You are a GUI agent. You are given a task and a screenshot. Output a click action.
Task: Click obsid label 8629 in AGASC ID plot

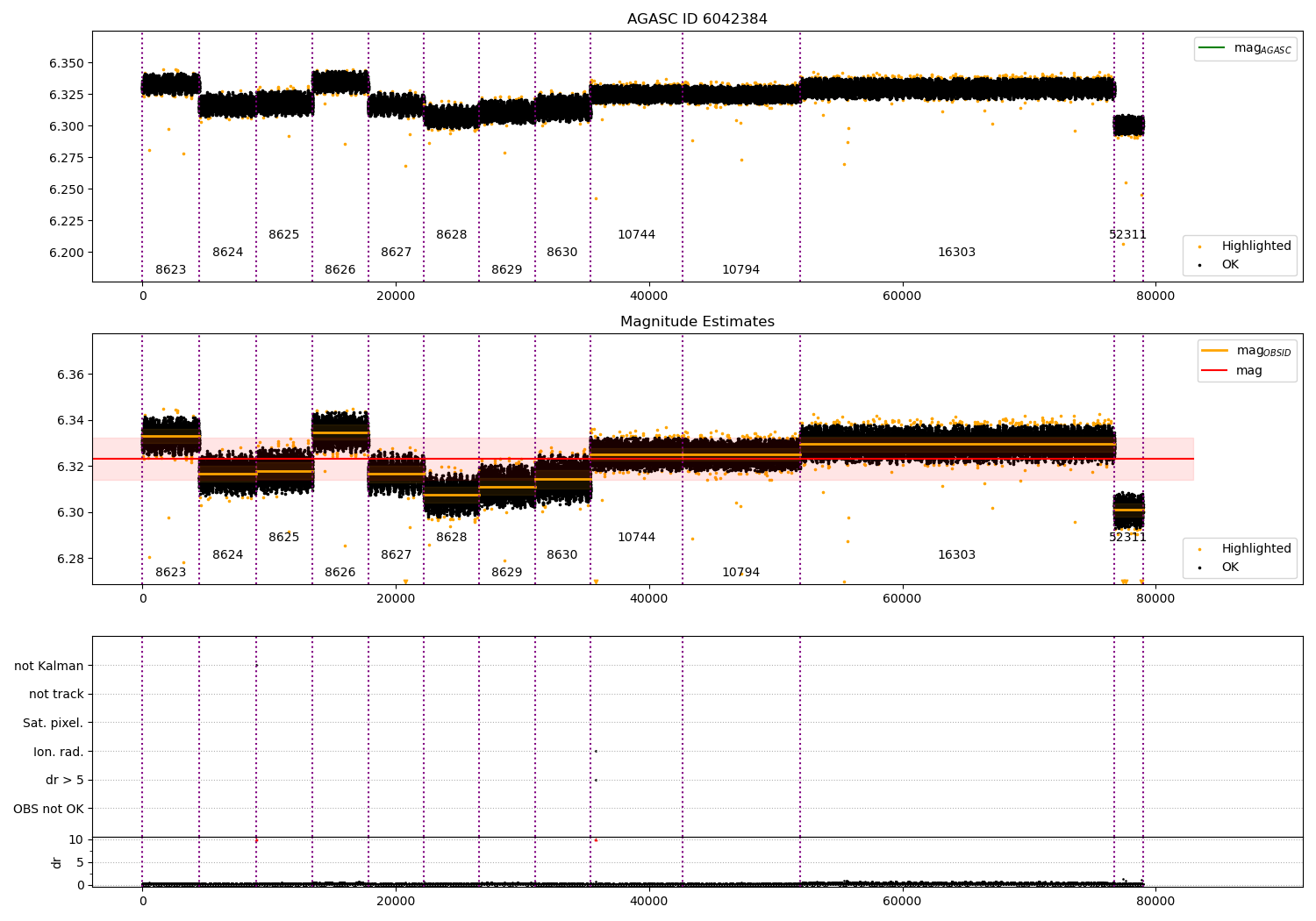point(506,270)
